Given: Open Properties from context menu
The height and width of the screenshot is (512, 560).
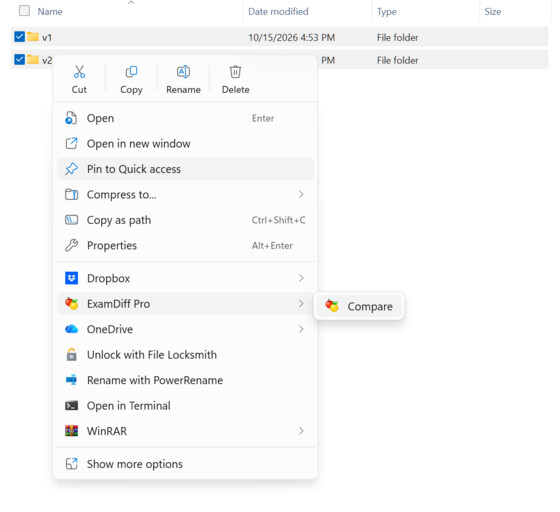Looking at the screenshot, I should pyautogui.click(x=185, y=245).
